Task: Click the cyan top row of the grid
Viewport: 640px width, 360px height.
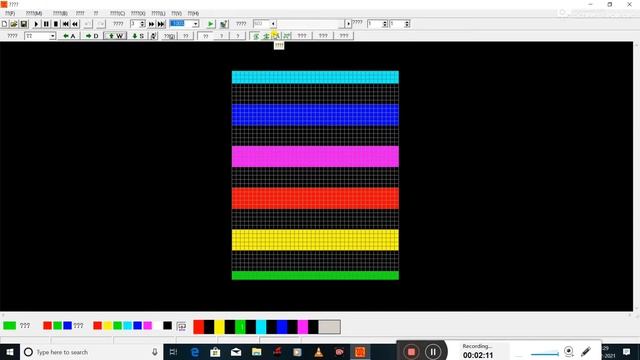Action: point(315,77)
